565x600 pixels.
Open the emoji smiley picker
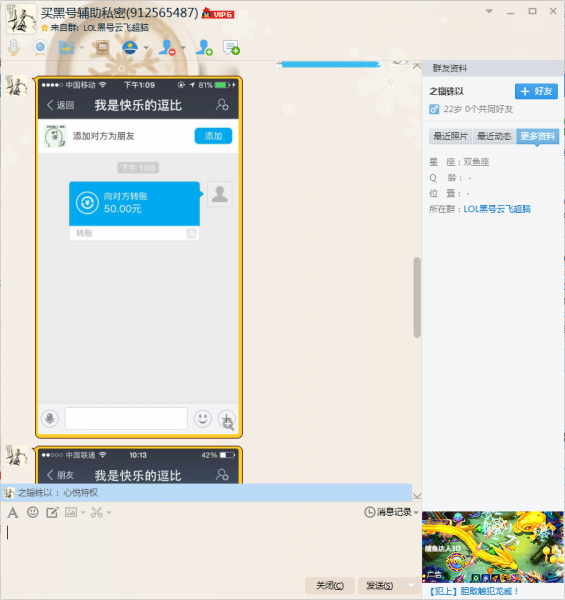pos(33,512)
